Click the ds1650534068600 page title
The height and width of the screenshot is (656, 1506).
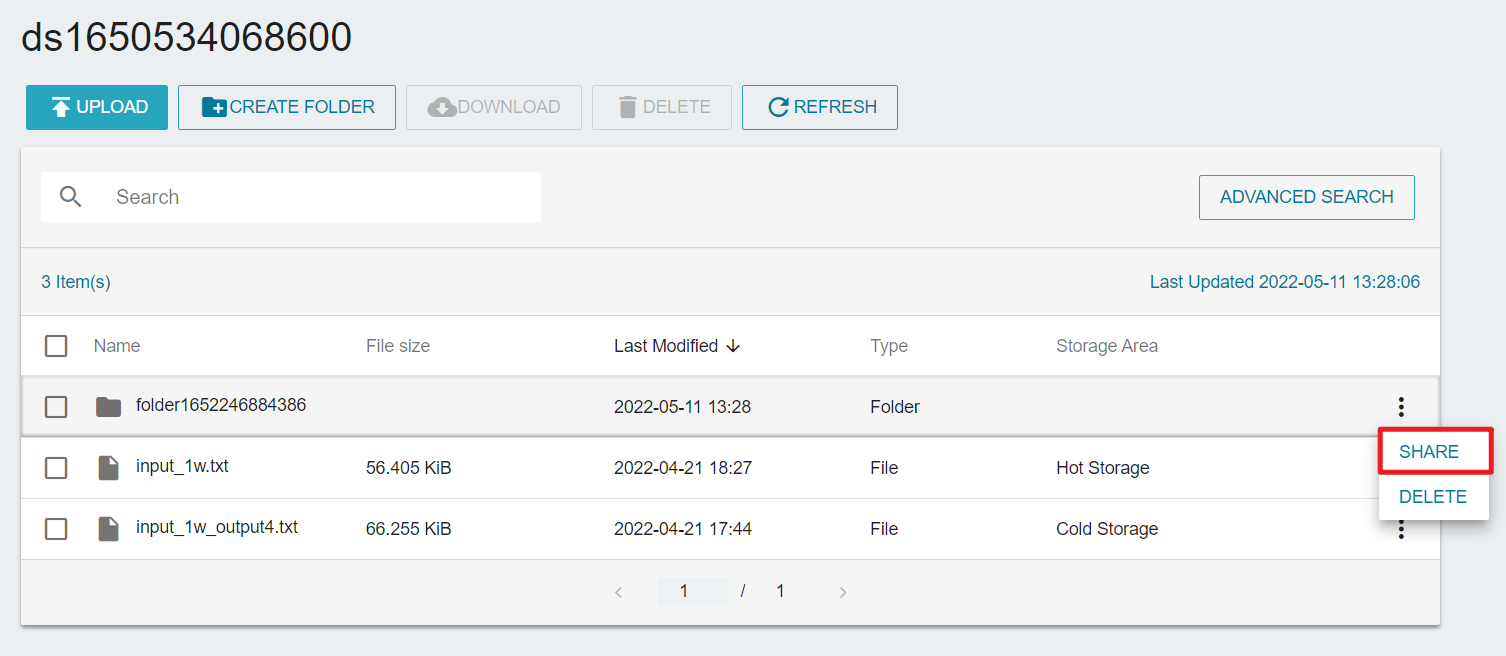tap(187, 38)
